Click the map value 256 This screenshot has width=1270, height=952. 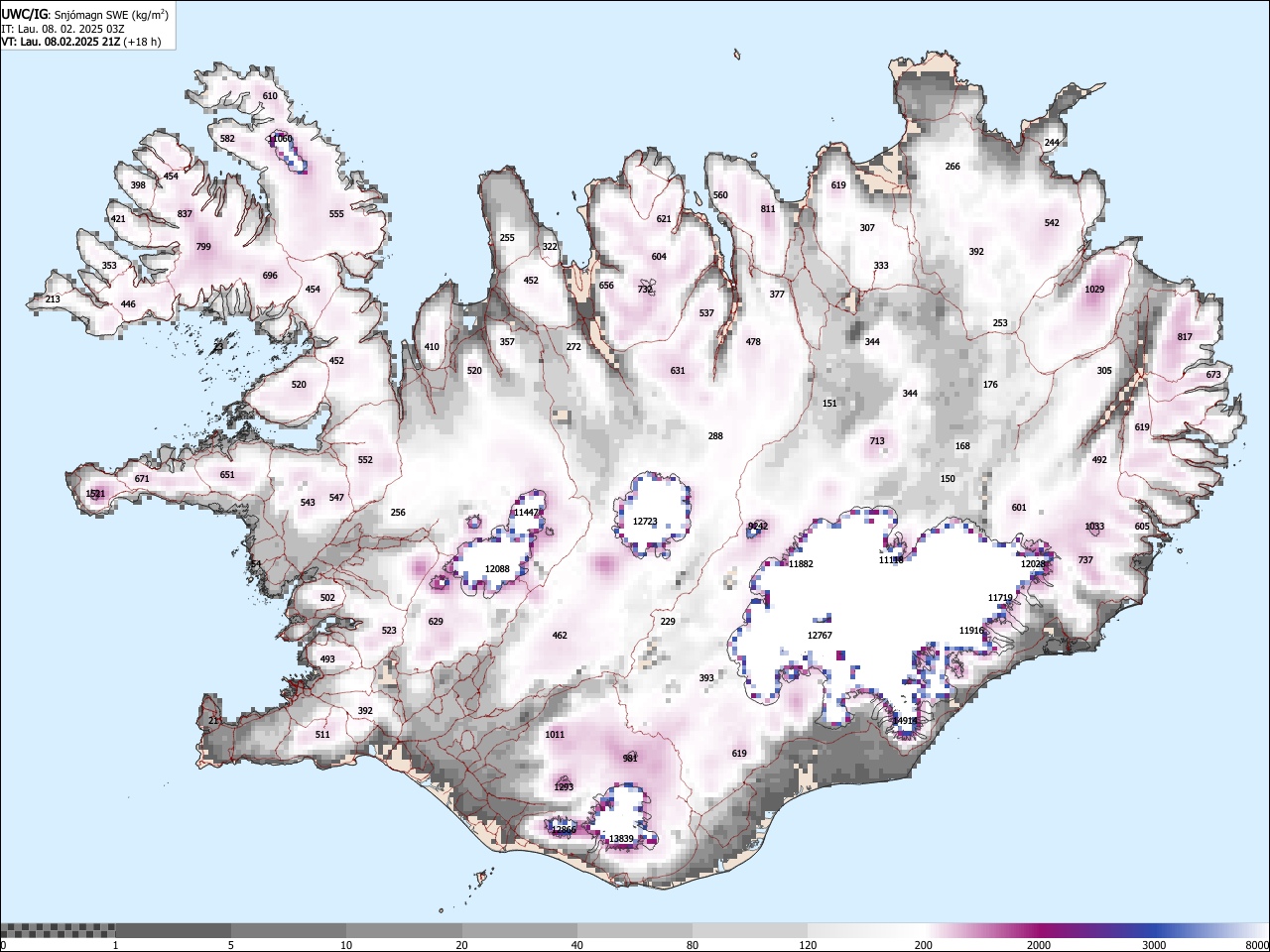(x=398, y=513)
